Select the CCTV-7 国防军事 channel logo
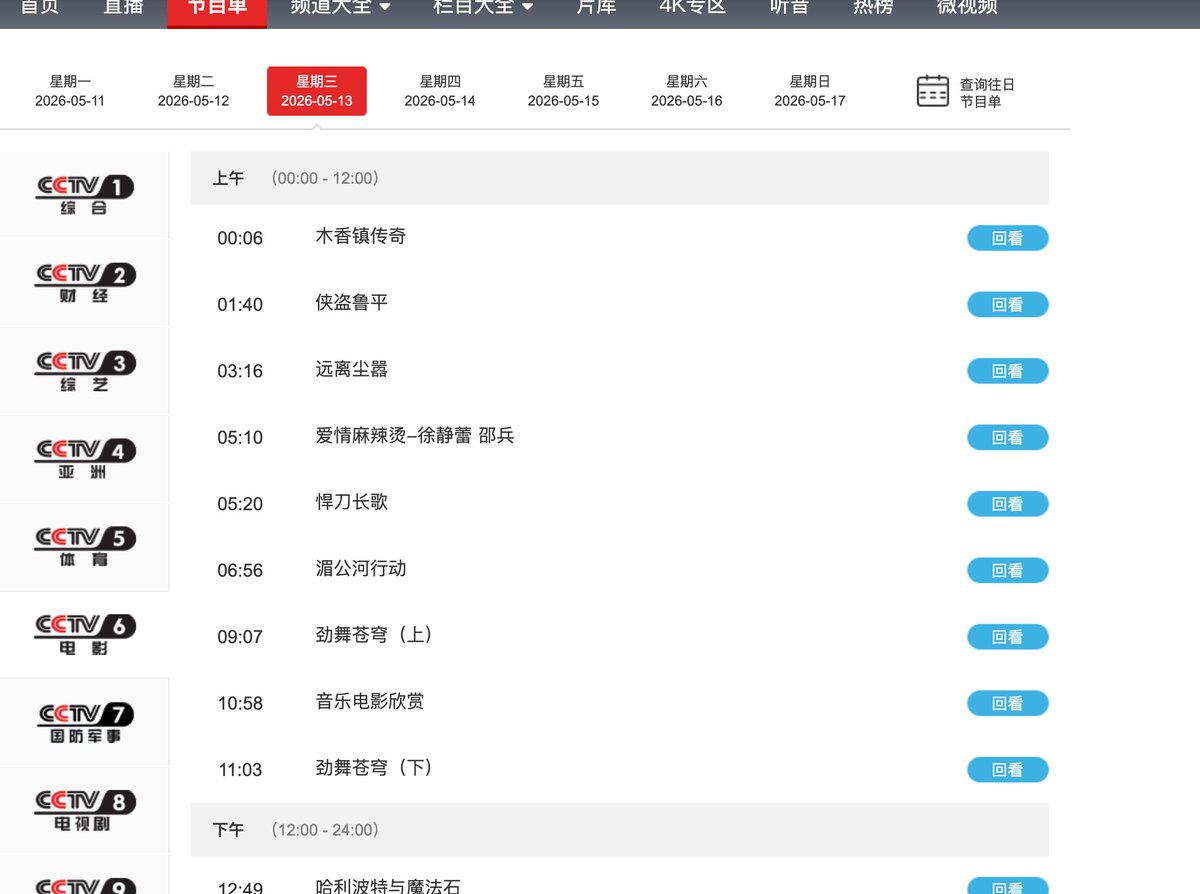Image resolution: width=1200 pixels, height=894 pixels. click(x=84, y=723)
